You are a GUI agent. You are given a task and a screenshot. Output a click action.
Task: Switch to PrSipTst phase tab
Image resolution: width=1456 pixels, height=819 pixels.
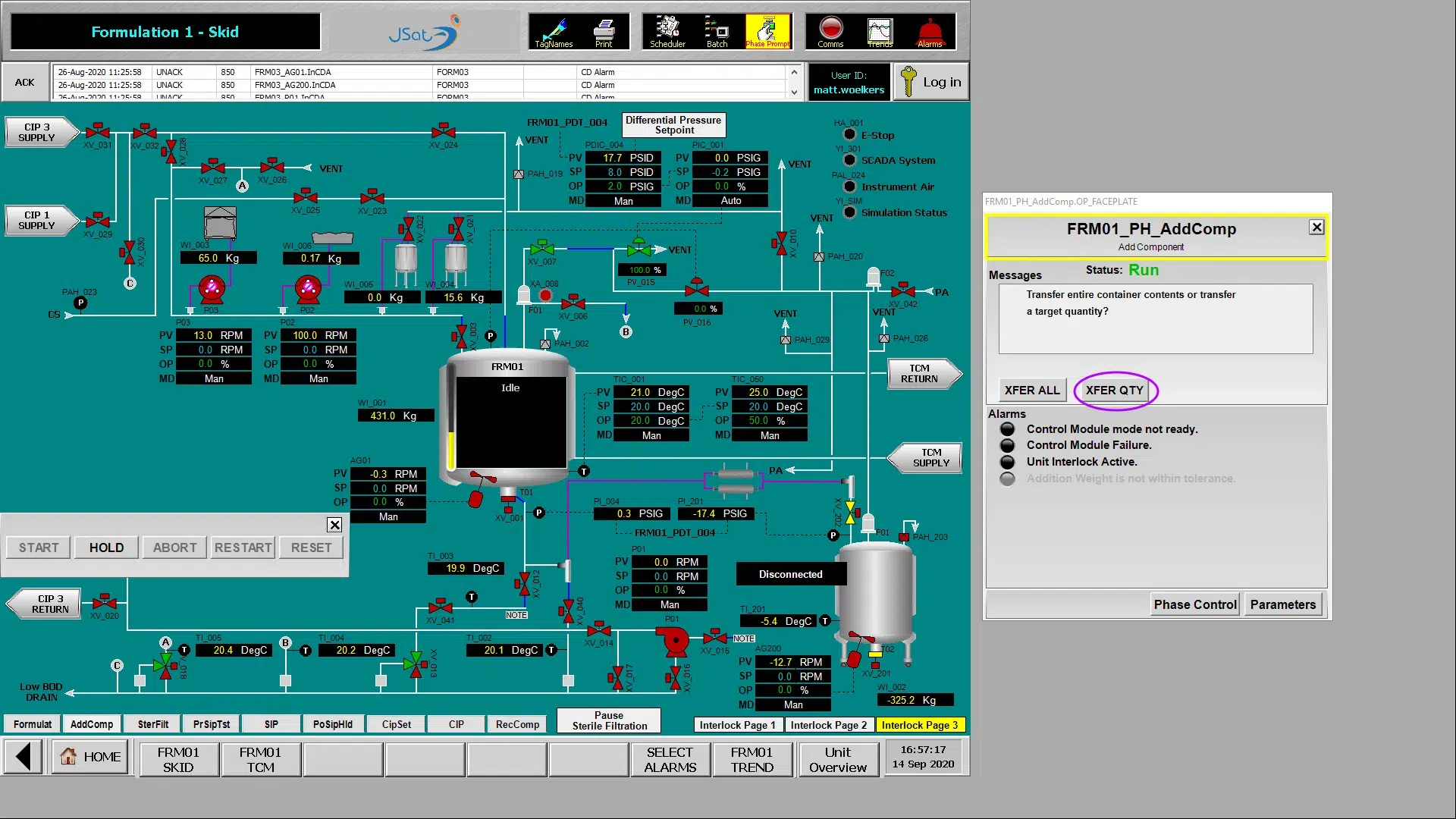pos(212,724)
